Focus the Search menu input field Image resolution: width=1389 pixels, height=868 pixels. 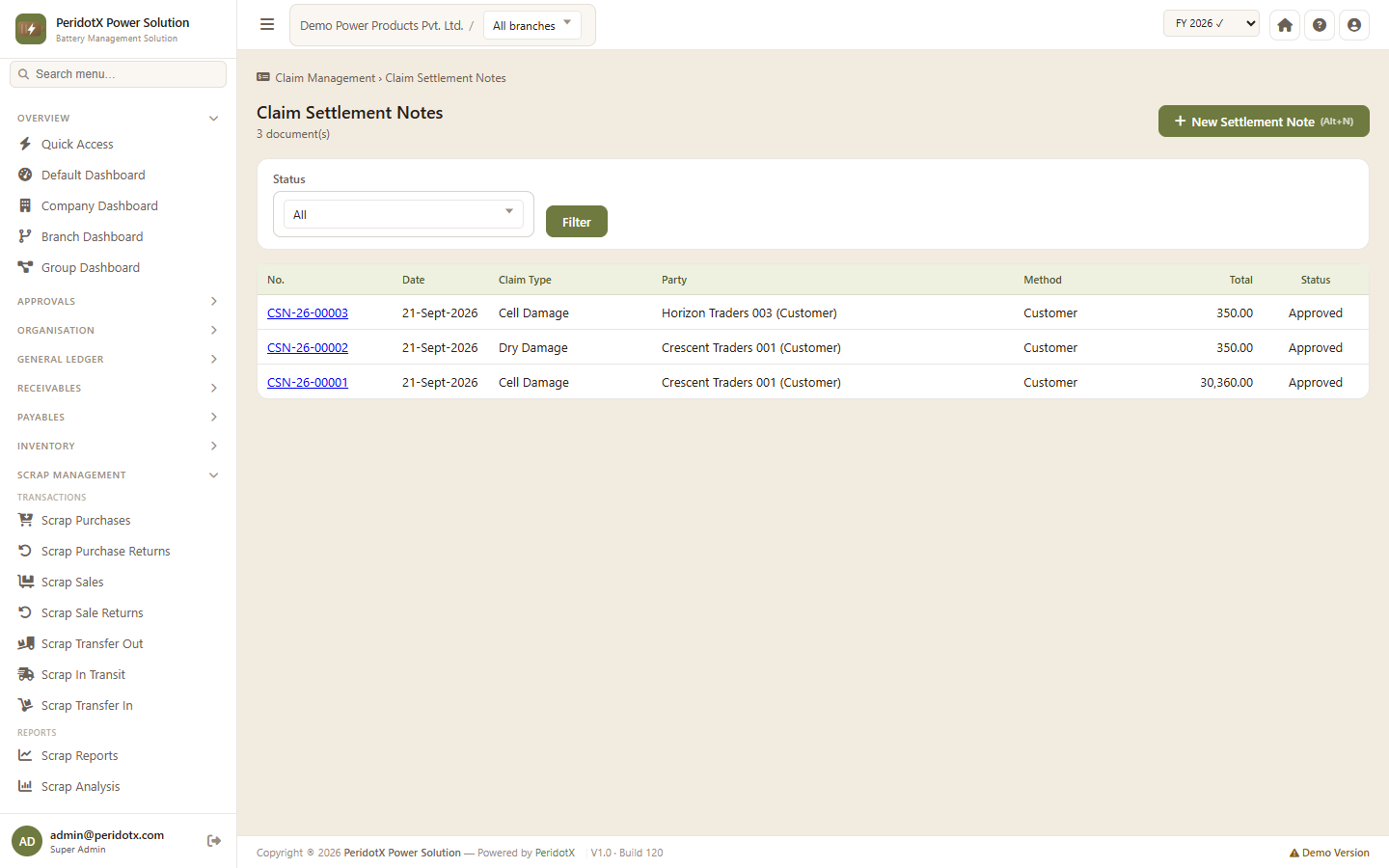pyautogui.click(x=118, y=73)
